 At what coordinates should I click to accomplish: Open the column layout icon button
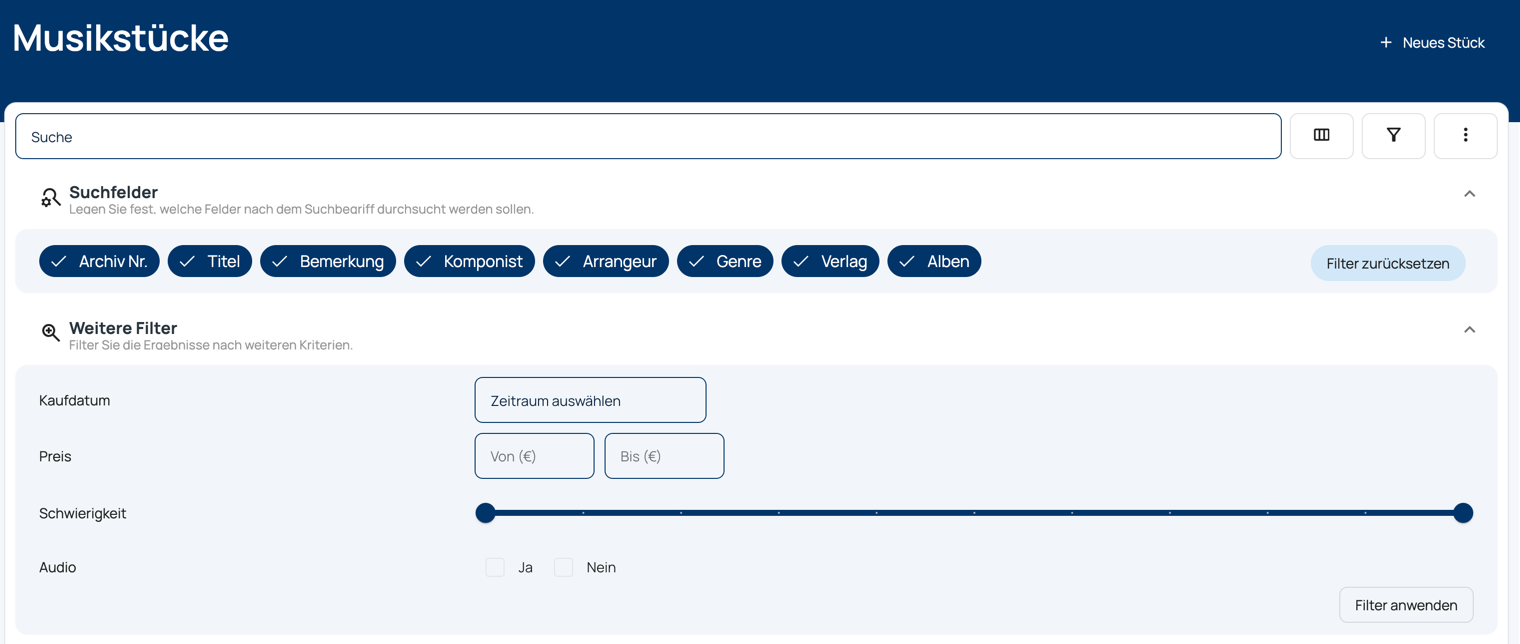[x=1321, y=136]
